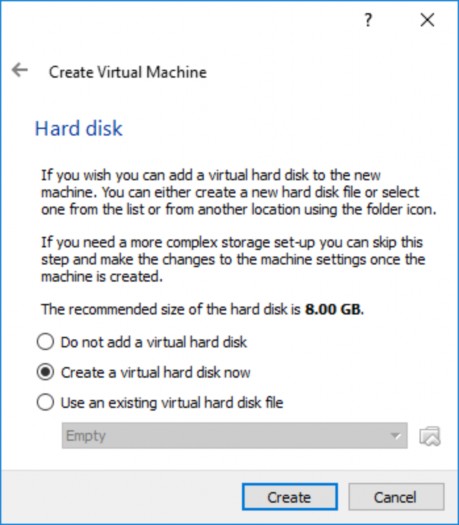Image resolution: width=459 pixels, height=525 pixels.
Task: Cancel the virtual machine creation
Action: [396, 497]
